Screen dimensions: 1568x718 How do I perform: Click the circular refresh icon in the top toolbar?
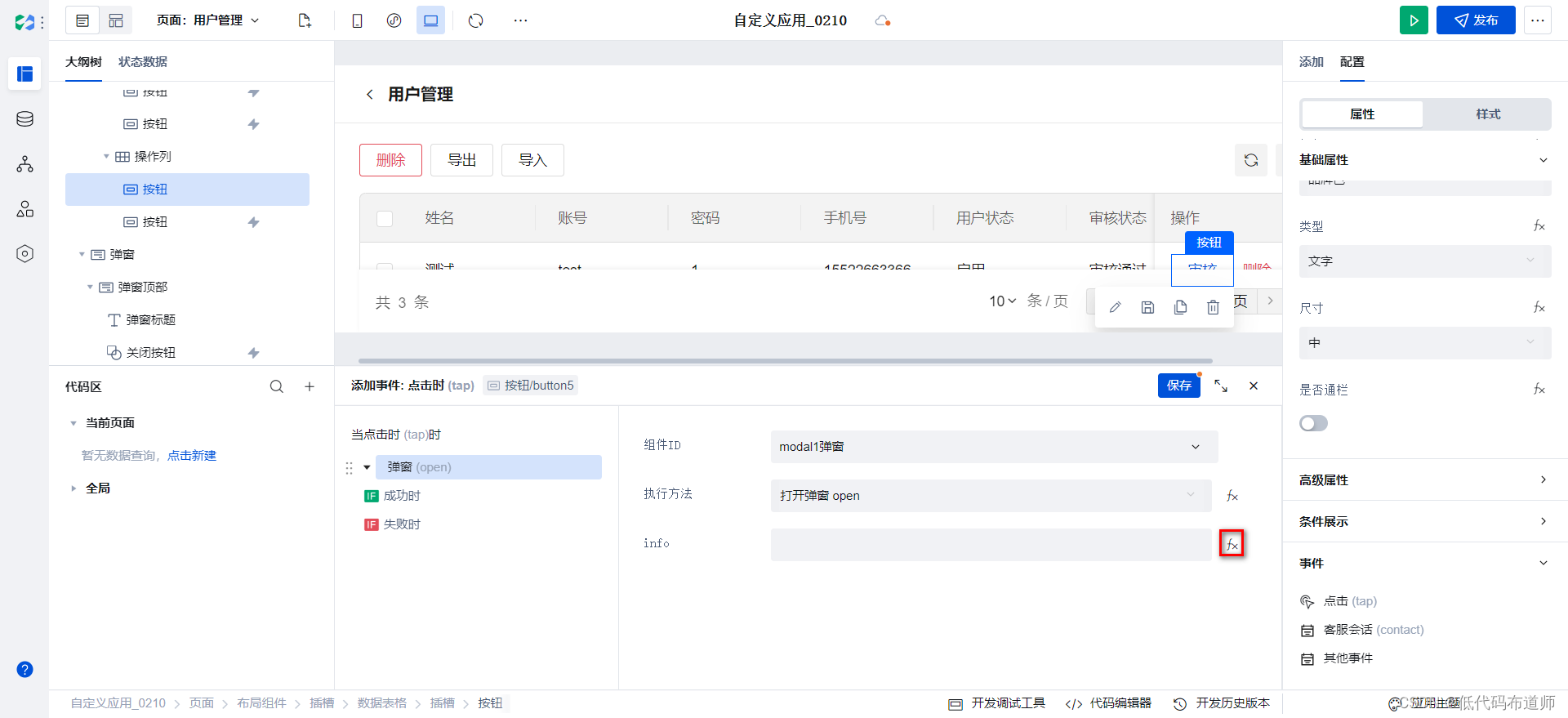click(476, 20)
